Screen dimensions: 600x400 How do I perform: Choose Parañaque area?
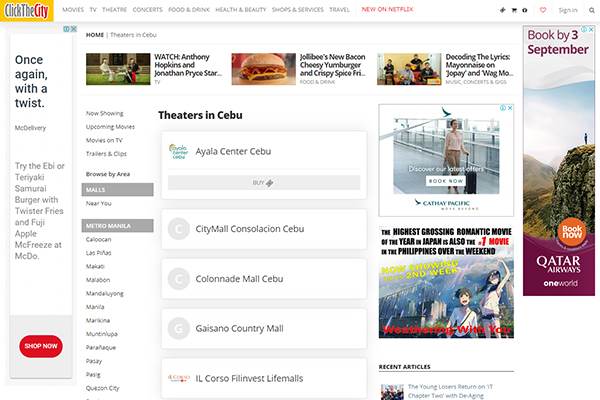[x=101, y=348]
